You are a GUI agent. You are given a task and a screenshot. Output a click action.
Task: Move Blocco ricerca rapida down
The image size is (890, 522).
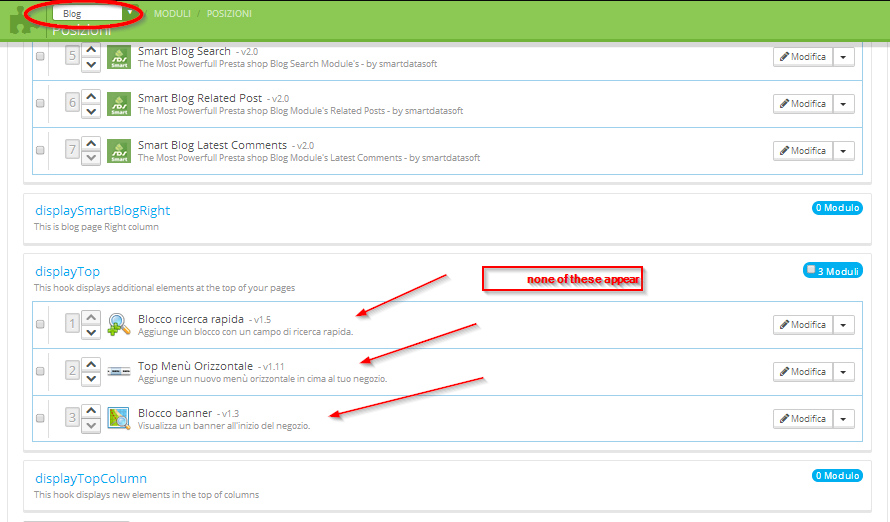pos(91,332)
